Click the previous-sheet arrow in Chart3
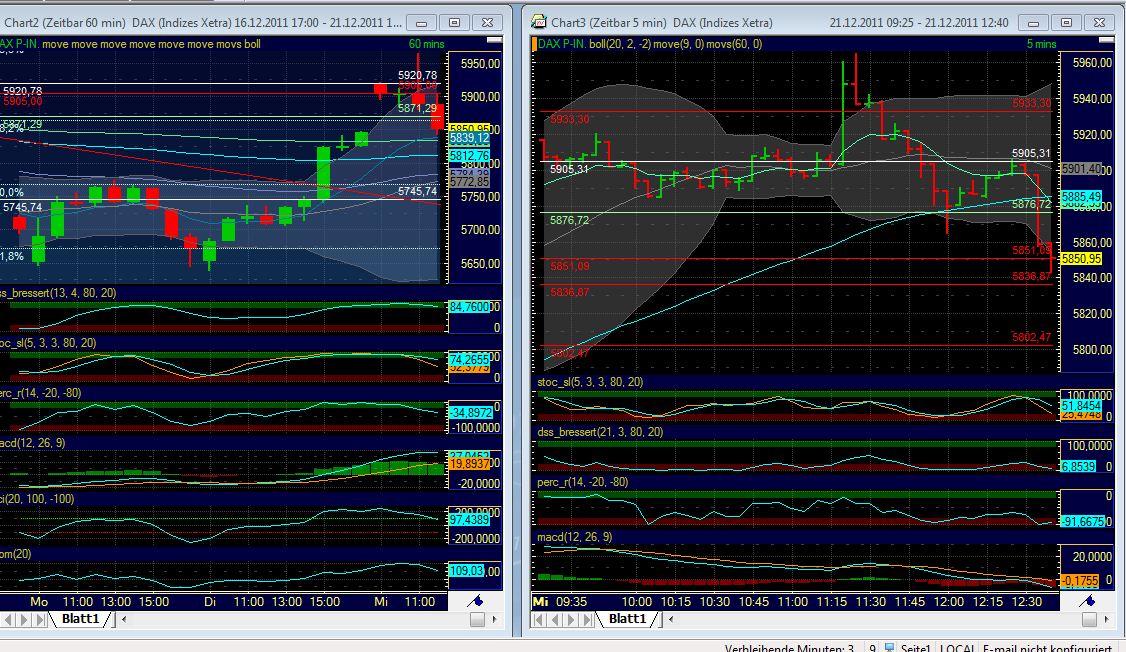 [x=556, y=620]
